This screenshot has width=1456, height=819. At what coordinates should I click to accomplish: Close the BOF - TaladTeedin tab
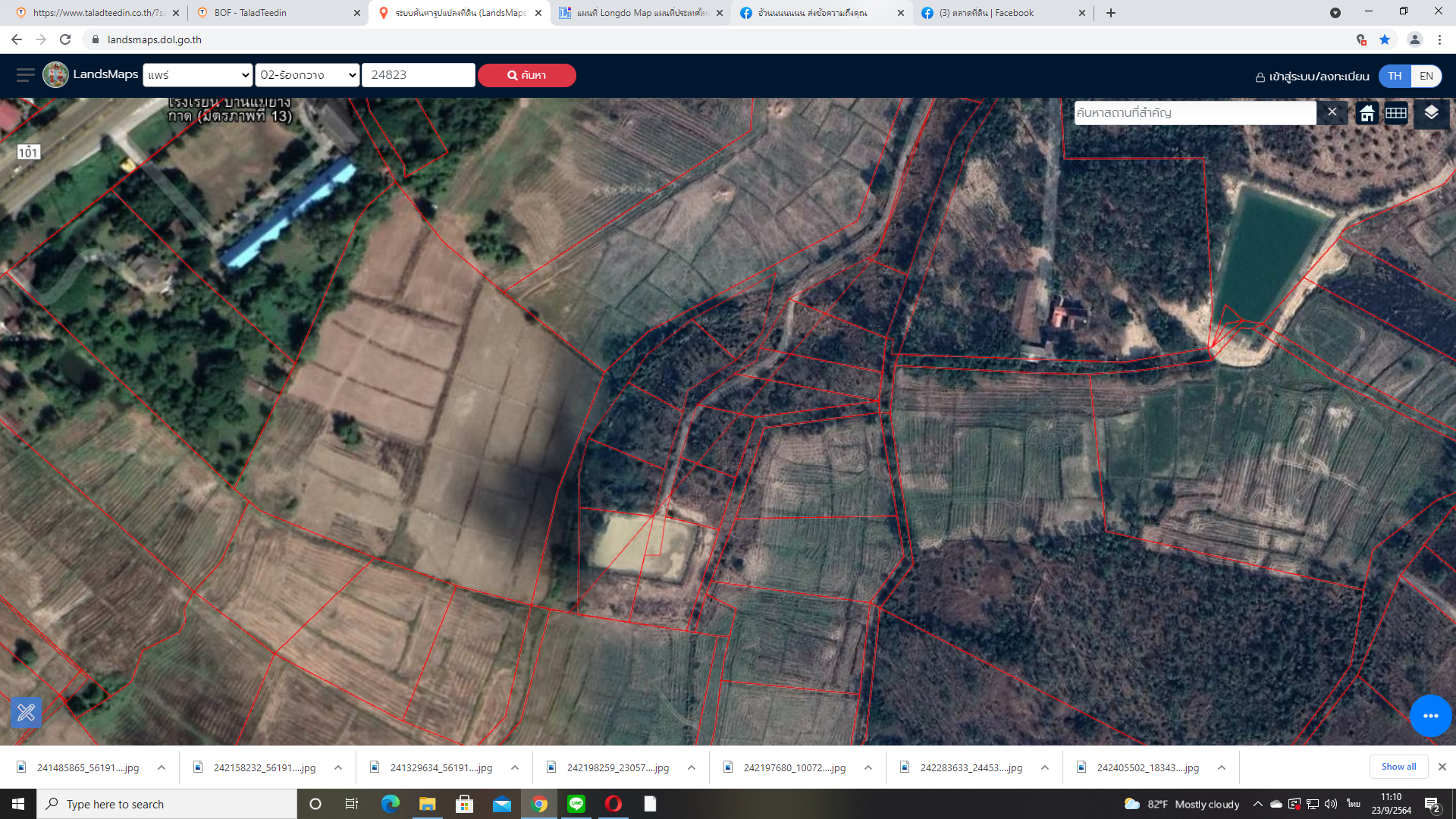pos(357,13)
